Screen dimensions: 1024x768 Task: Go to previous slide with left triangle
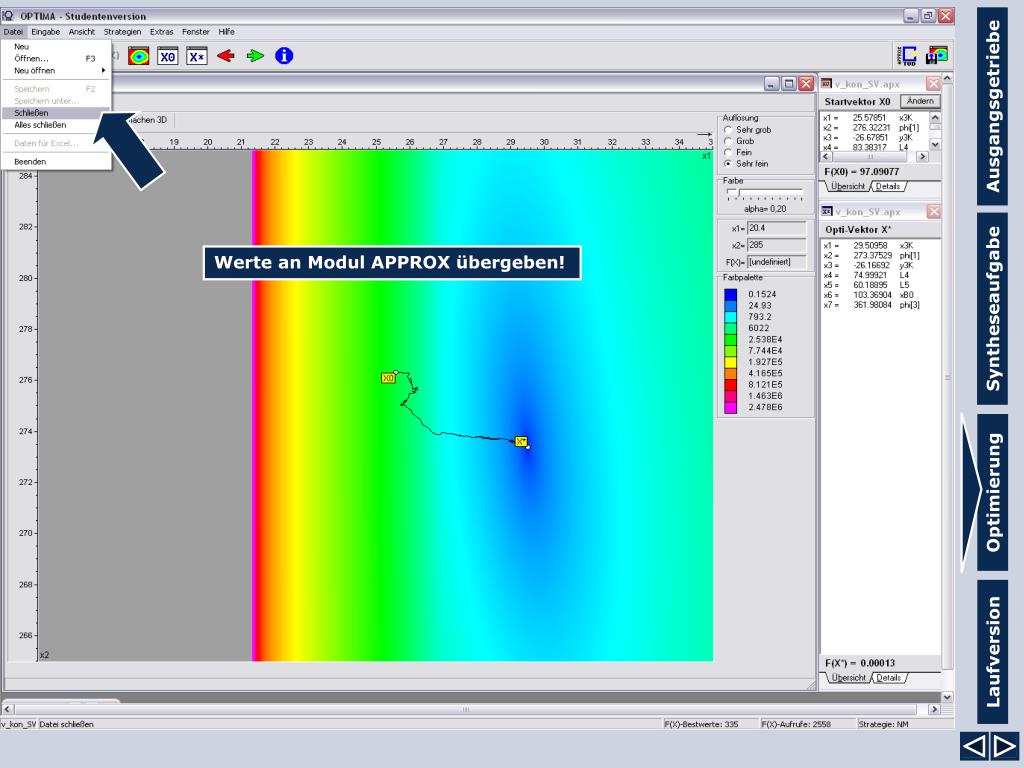point(974,745)
